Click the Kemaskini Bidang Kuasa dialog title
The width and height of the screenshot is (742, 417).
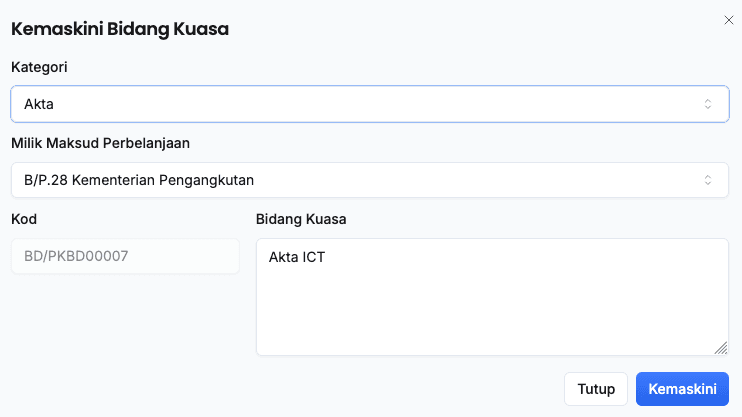(120, 29)
